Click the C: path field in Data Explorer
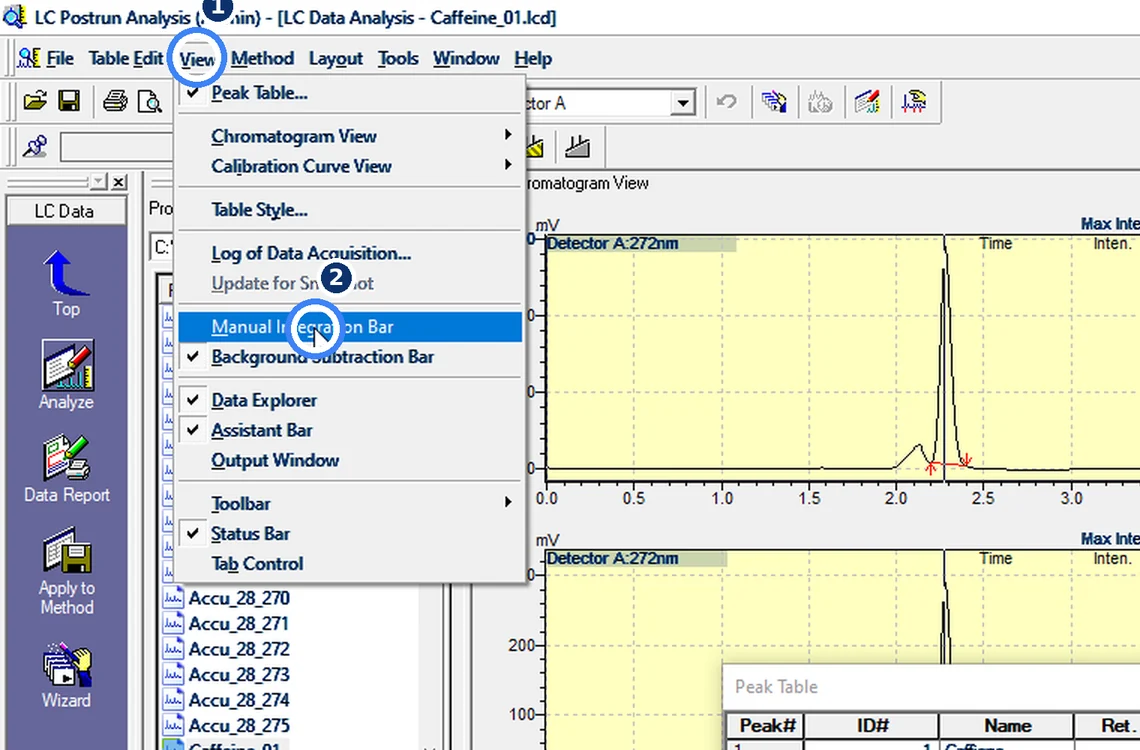Screen dimensions: 1140x750 pyautogui.click(x=161, y=247)
